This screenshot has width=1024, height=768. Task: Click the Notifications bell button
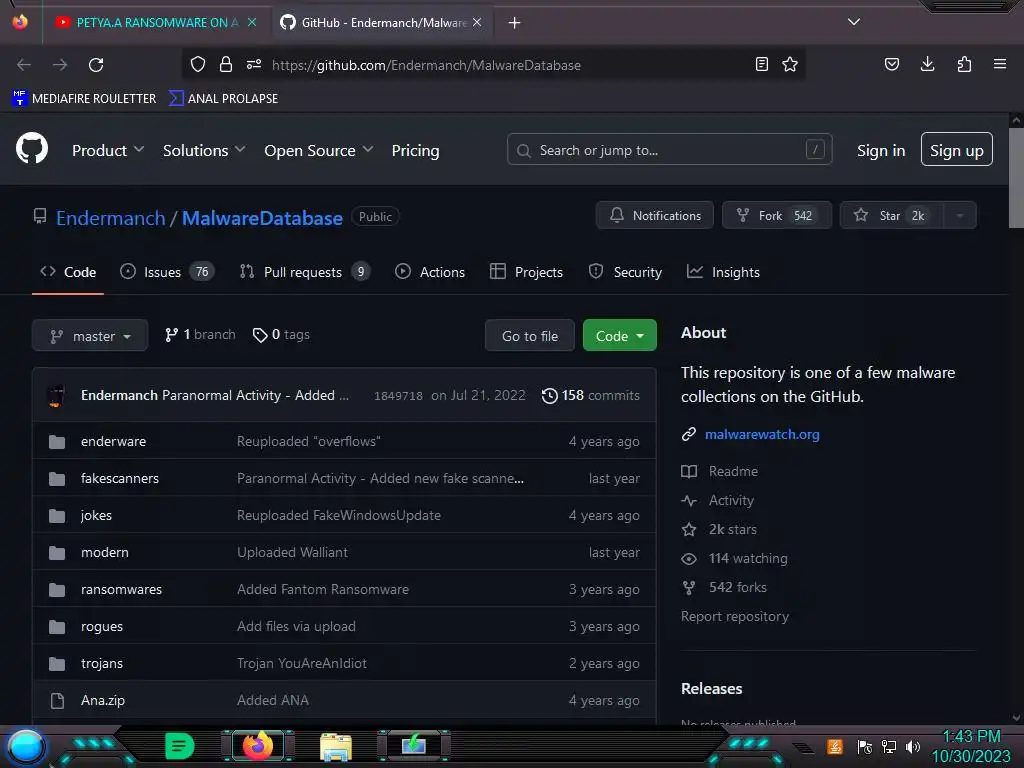point(654,215)
